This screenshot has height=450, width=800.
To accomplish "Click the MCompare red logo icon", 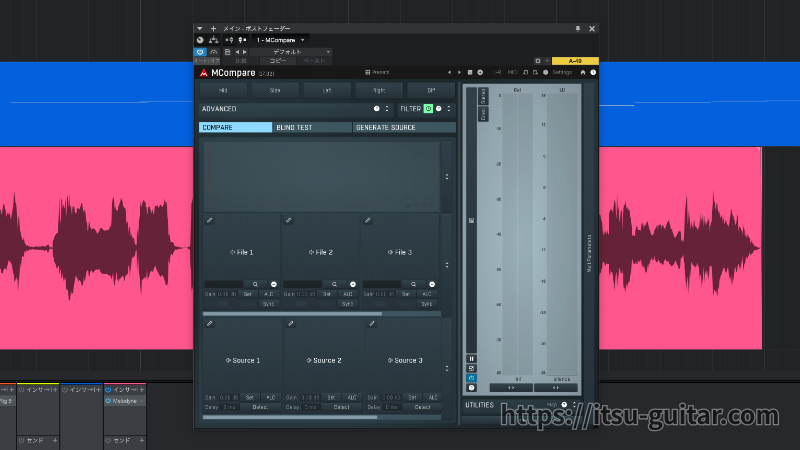I will click(x=204, y=73).
